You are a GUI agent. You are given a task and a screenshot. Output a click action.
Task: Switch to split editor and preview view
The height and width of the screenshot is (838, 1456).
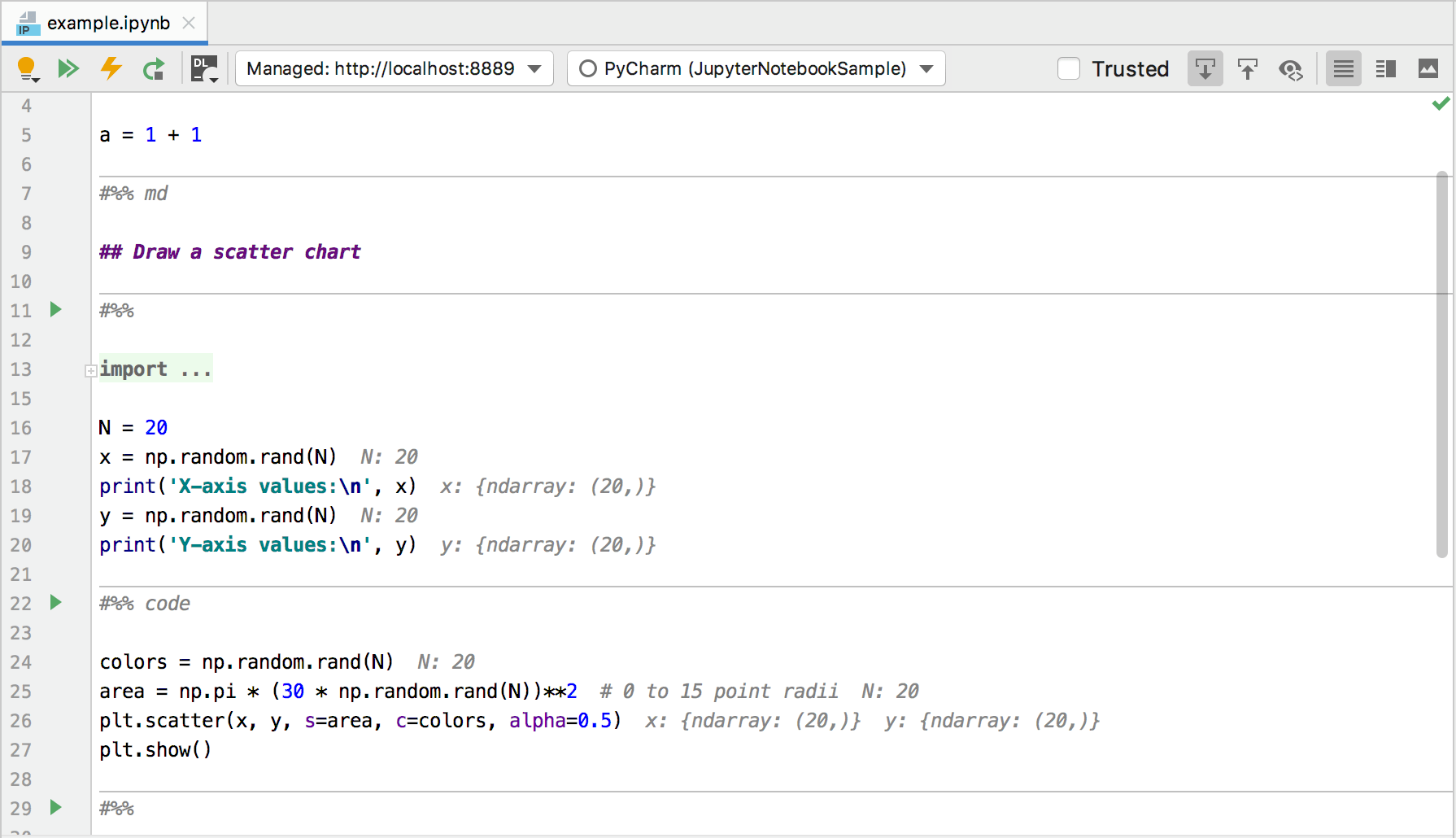pos(1385,69)
